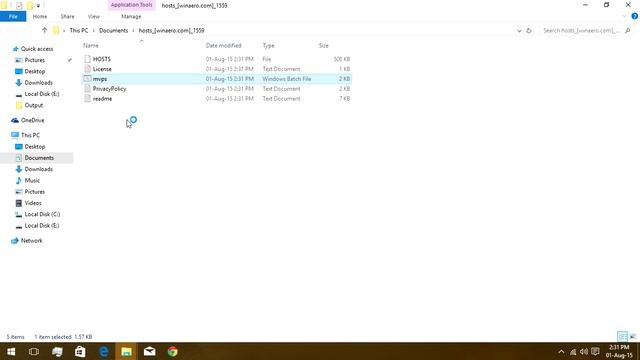The image size is (640, 360).
Task: Open Desktop under This PC
Action: click(35, 147)
